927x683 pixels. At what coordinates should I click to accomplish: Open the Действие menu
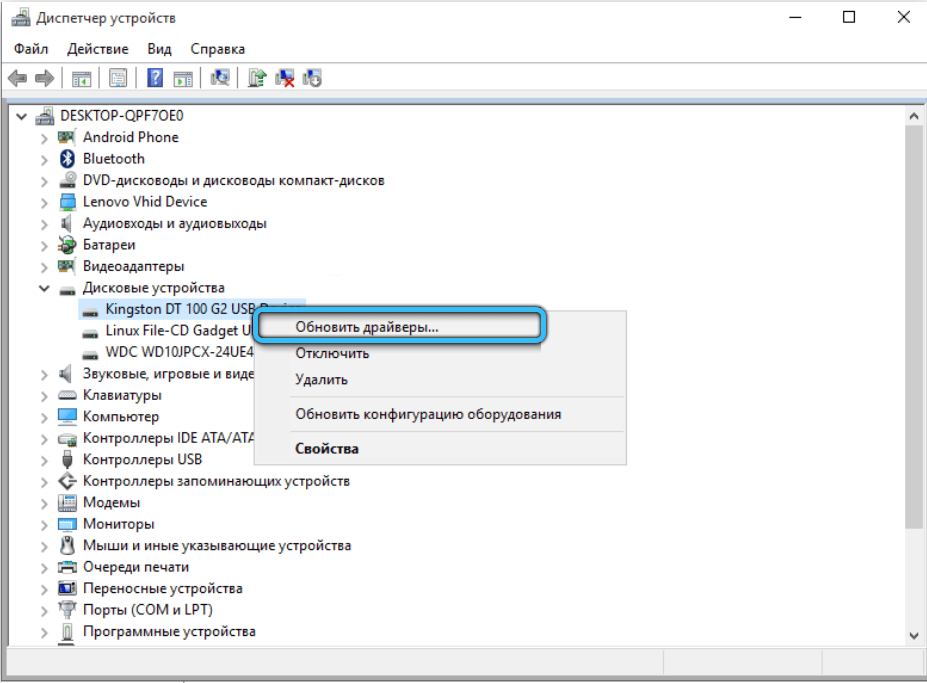pyautogui.click(x=97, y=48)
